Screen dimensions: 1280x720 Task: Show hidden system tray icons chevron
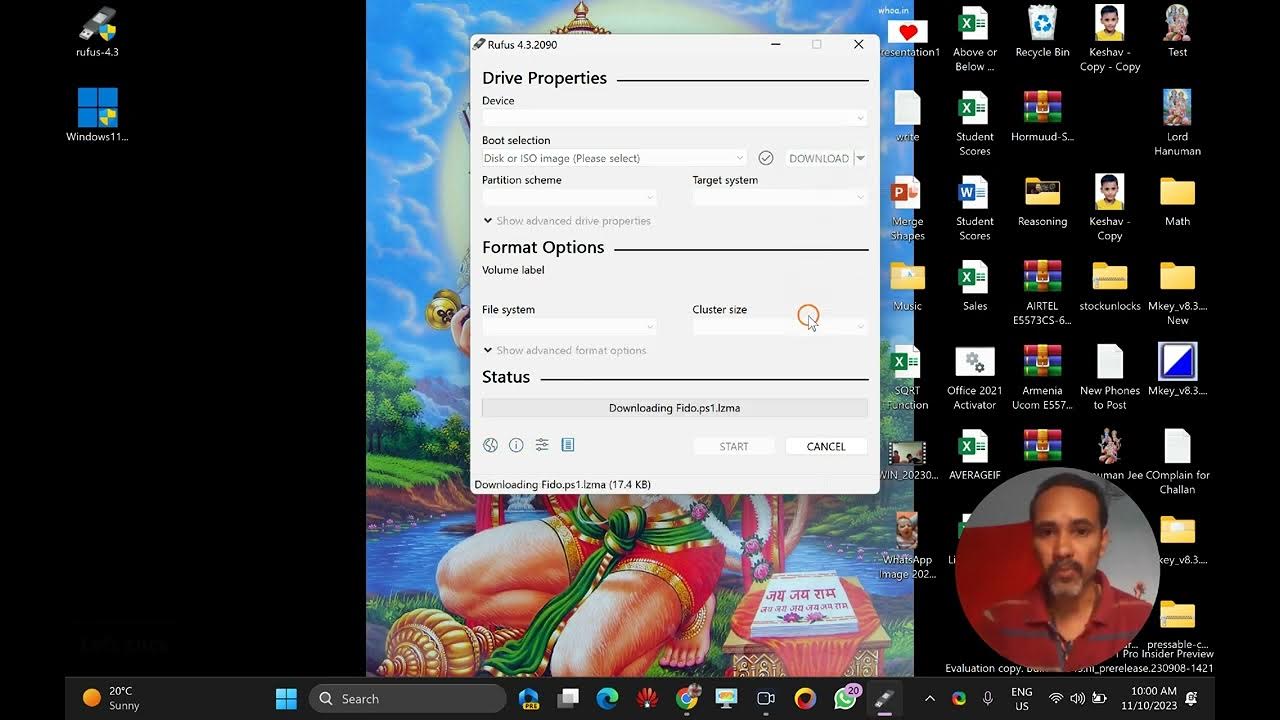pyautogui.click(x=930, y=699)
